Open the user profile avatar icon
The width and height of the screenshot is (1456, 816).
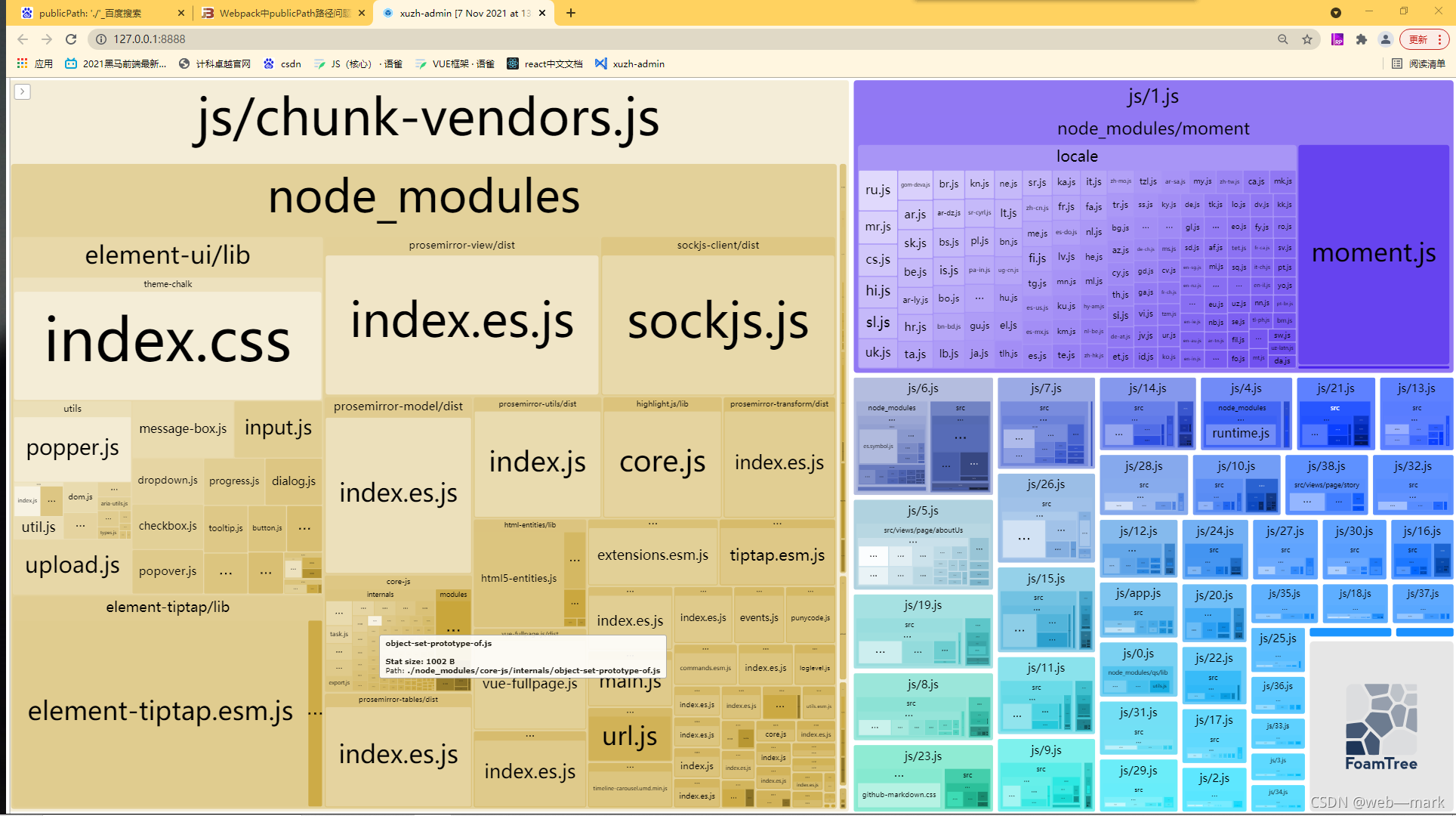pos(1386,39)
